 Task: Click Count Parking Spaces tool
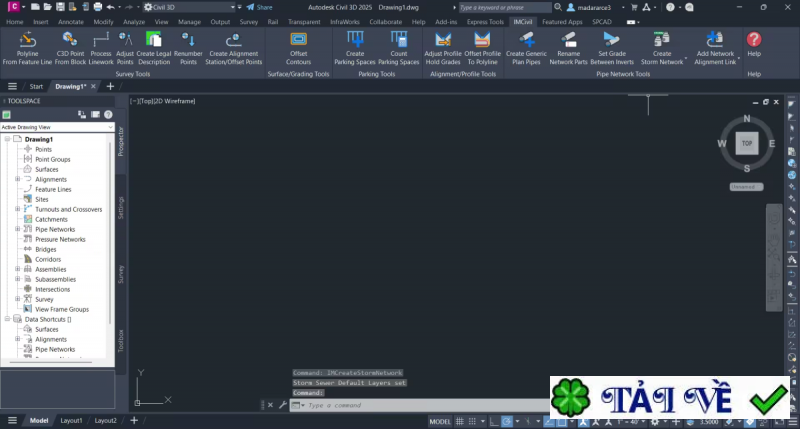[398, 48]
